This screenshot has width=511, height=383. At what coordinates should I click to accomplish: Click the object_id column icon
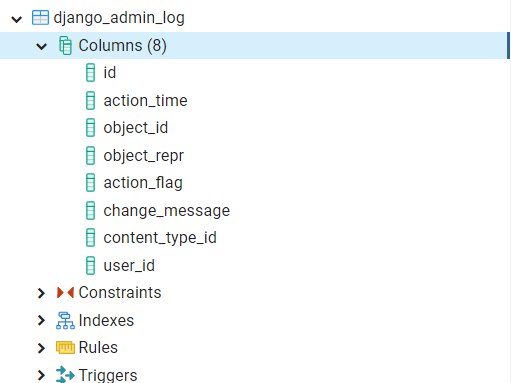[x=90, y=128]
